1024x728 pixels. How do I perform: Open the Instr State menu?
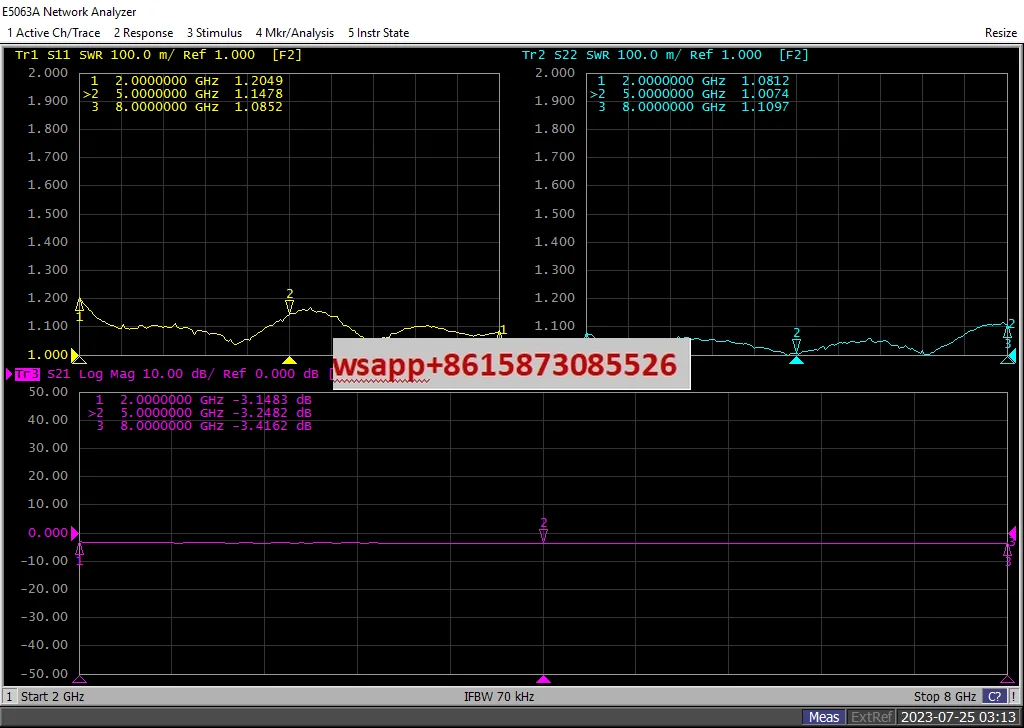[378, 33]
